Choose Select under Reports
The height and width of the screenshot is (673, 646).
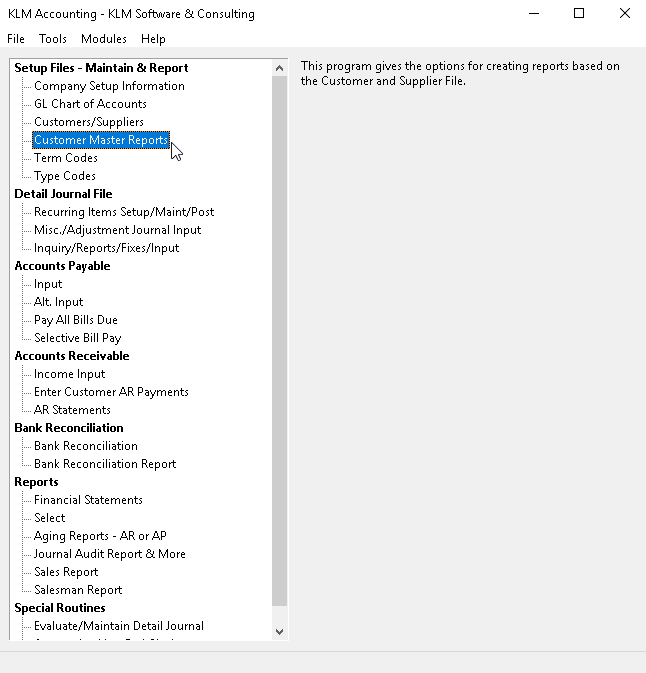tap(49, 518)
